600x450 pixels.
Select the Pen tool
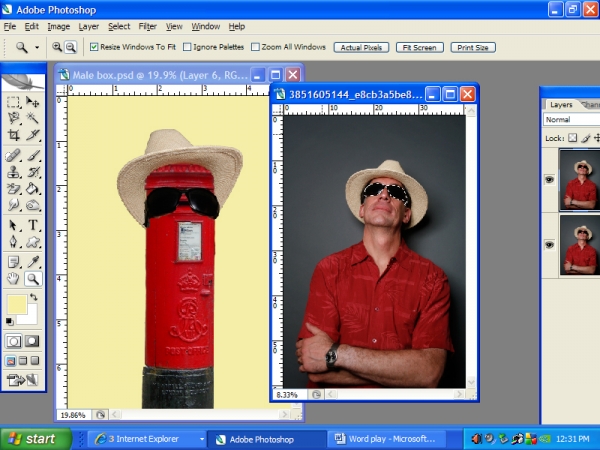tap(13, 241)
